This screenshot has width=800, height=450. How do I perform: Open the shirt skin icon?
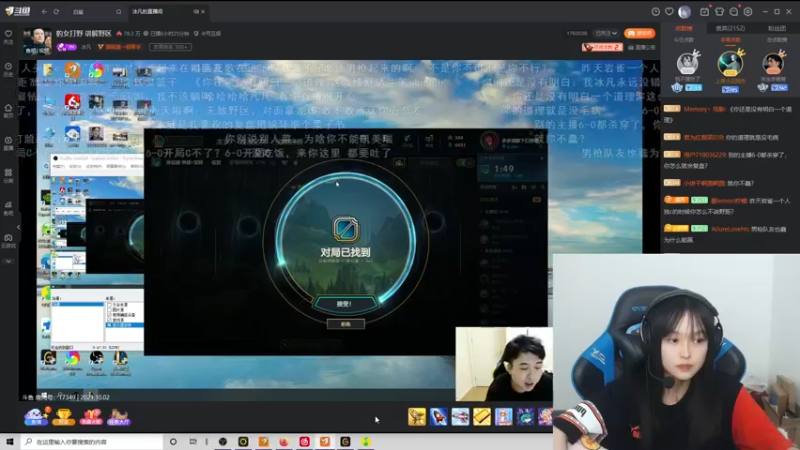click(719, 11)
